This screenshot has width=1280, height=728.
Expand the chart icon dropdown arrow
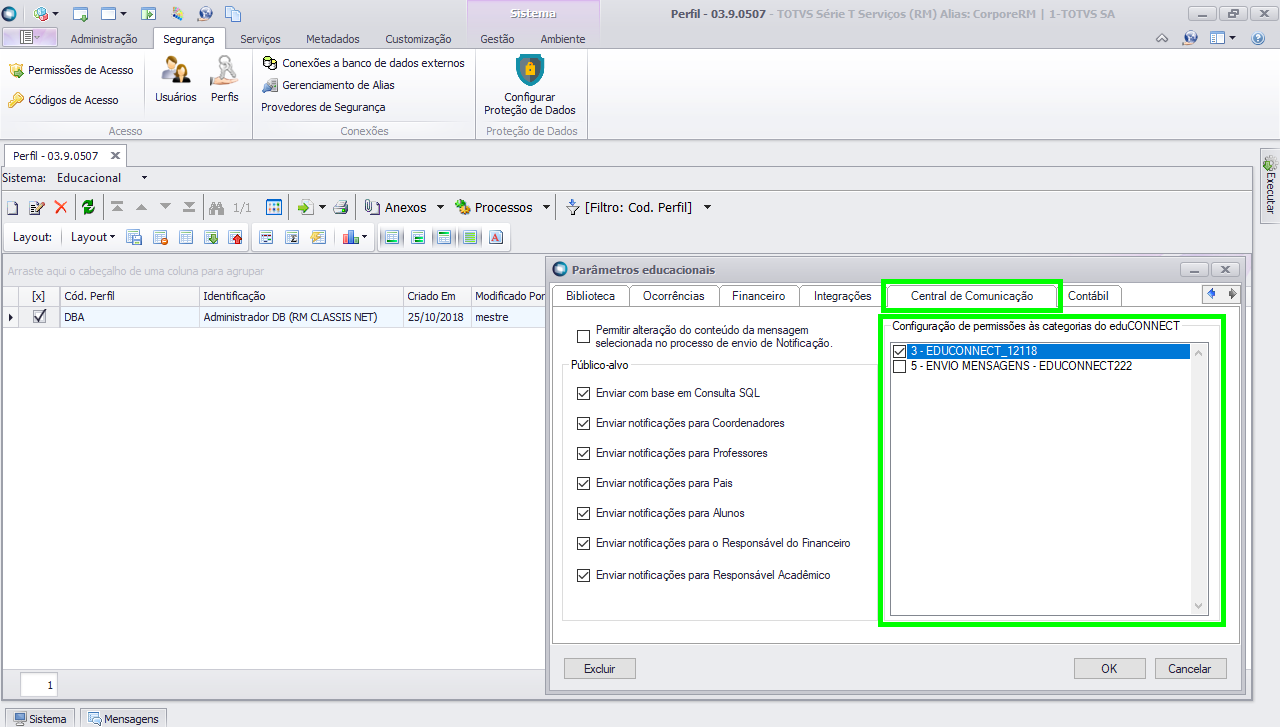(x=365, y=237)
